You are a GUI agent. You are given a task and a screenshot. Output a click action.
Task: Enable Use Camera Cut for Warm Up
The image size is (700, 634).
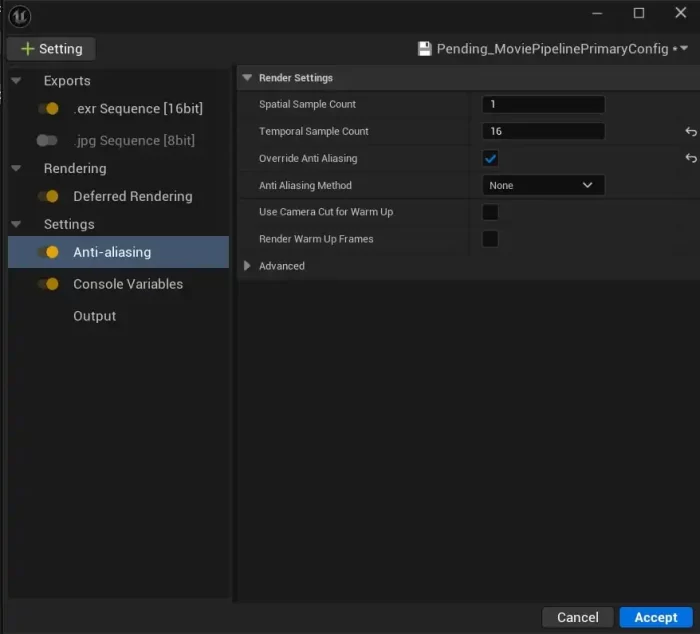pyautogui.click(x=490, y=212)
